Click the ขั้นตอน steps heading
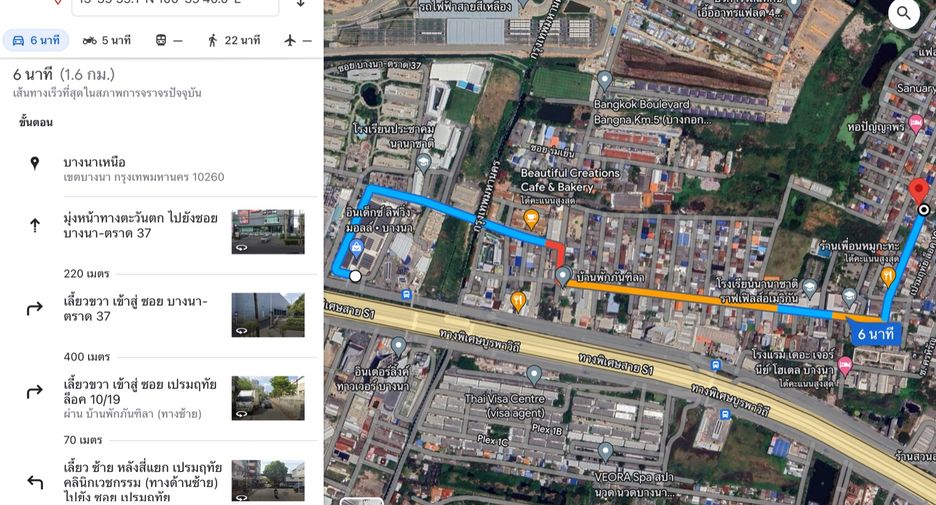The image size is (936, 505). coord(36,122)
